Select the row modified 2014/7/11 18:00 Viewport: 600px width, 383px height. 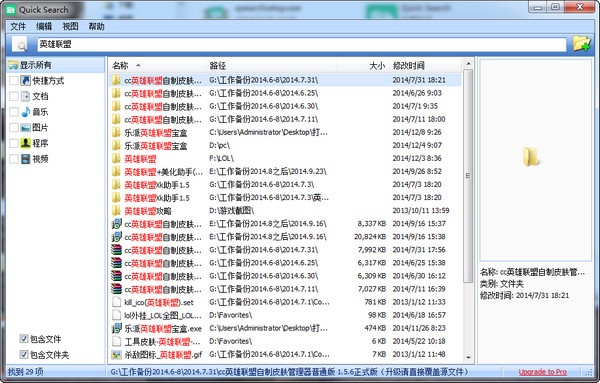[x=285, y=119]
